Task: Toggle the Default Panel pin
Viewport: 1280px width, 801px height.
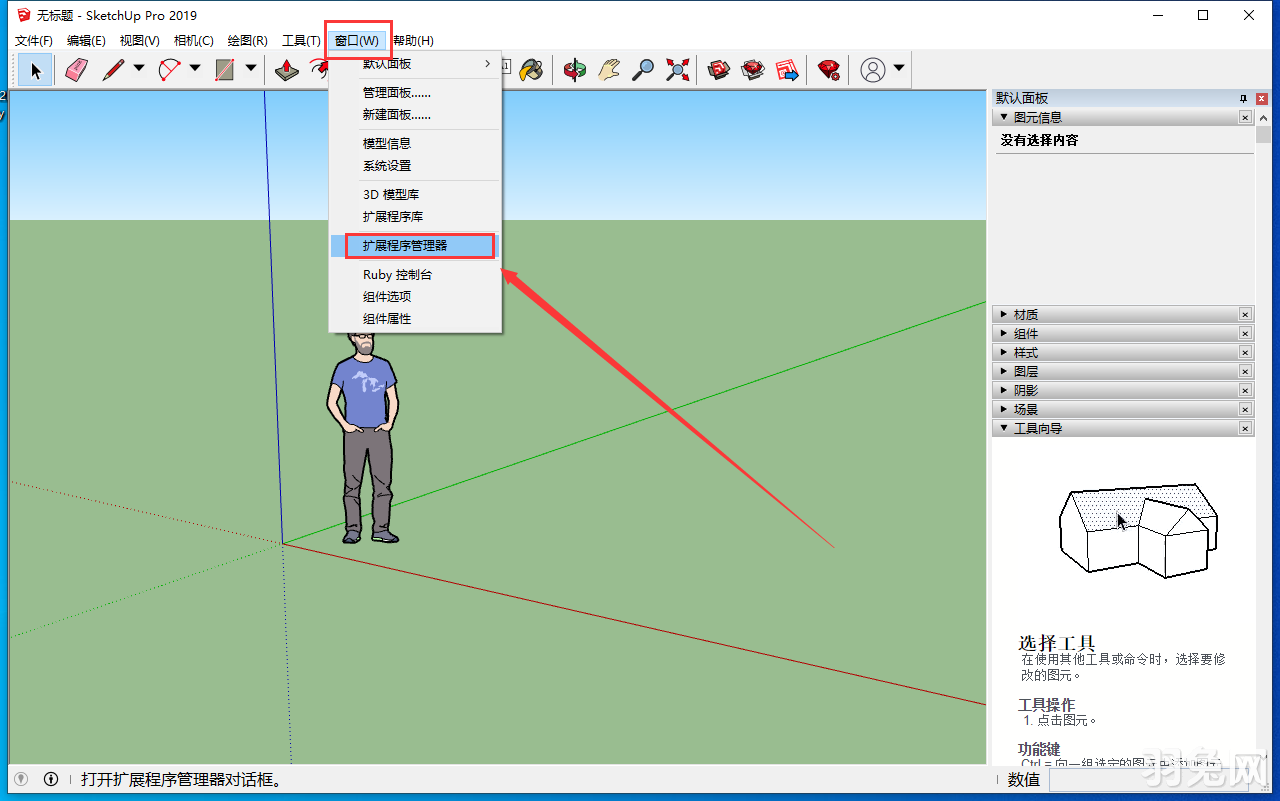Action: tap(1242, 98)
